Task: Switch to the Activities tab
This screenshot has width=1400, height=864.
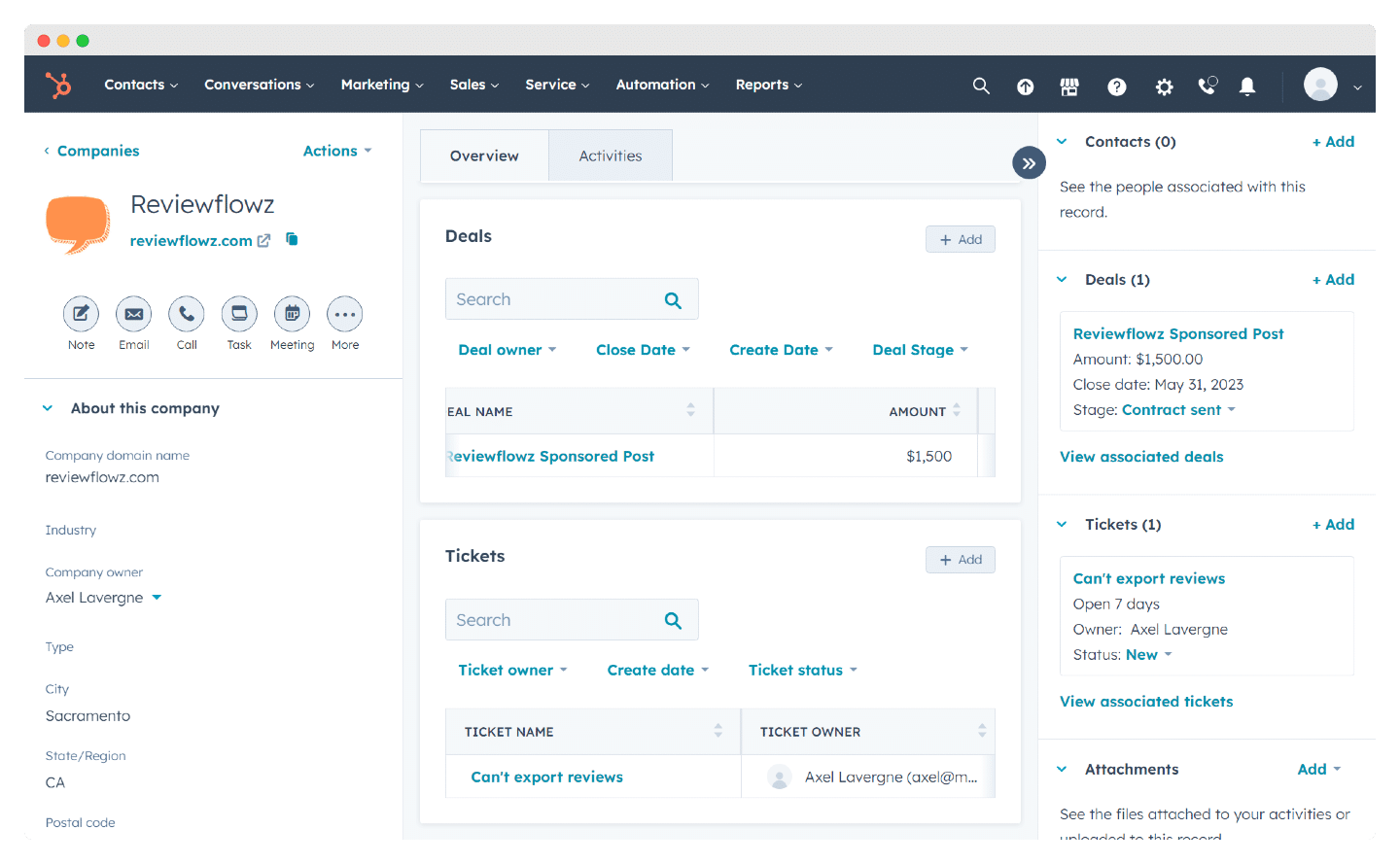Action: point(610,155)
